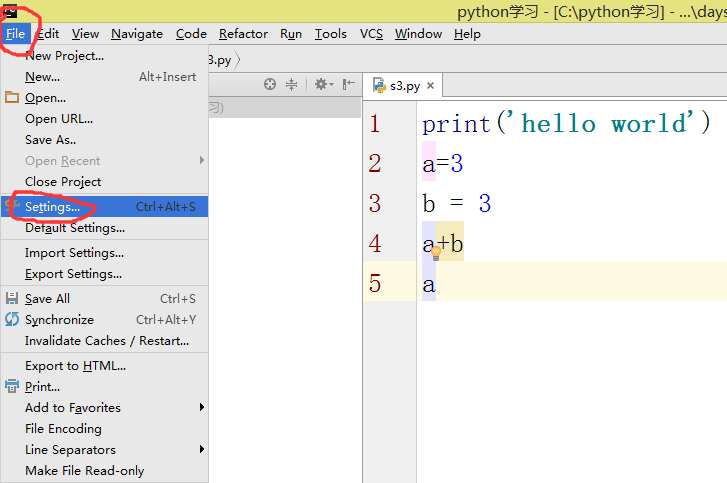Click the collapse all icon in project panel
The image size is (727, 483).
pyautogui.click(x=291, y=84)
